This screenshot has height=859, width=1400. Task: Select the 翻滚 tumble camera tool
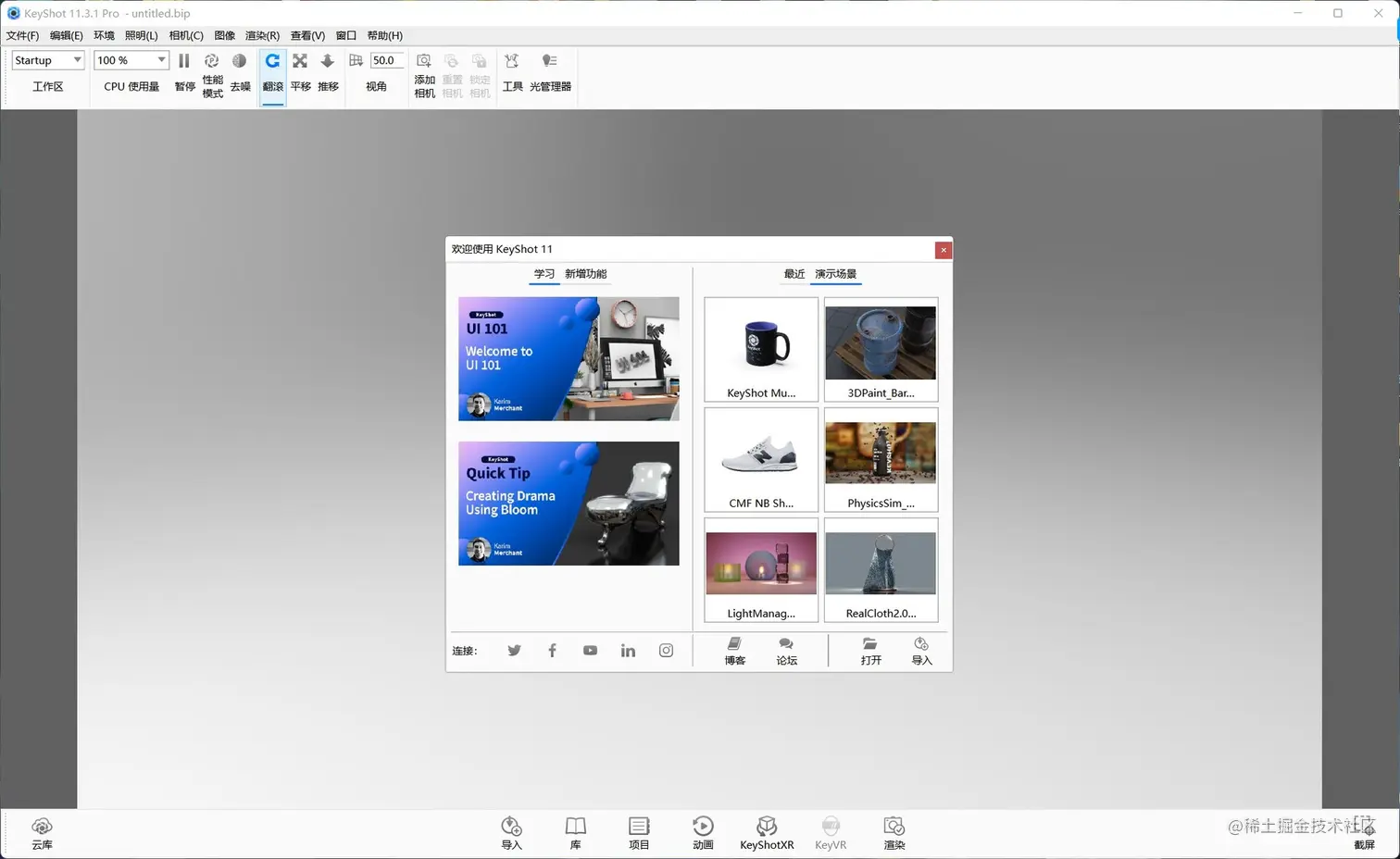point(272,72)
